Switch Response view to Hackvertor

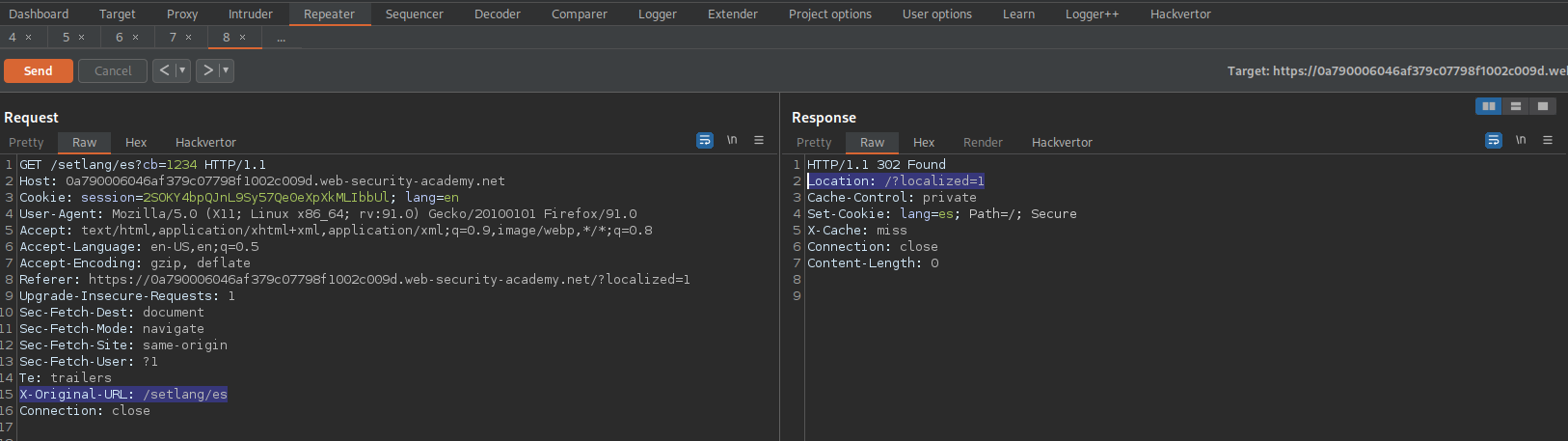[1062, 142]
